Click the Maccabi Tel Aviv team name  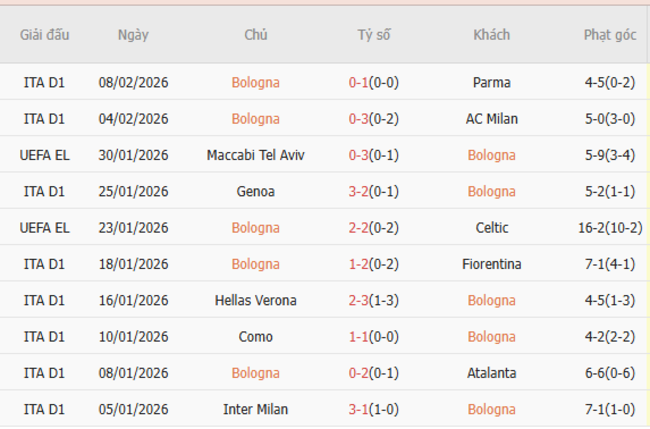[256, 155]
